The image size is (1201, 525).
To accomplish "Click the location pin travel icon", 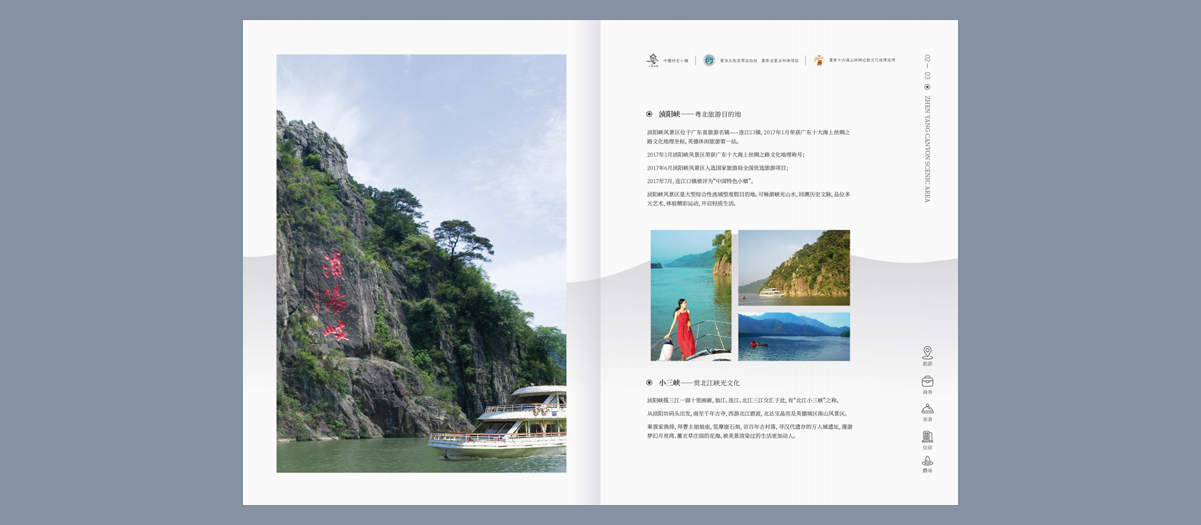I will pos(927,353).
